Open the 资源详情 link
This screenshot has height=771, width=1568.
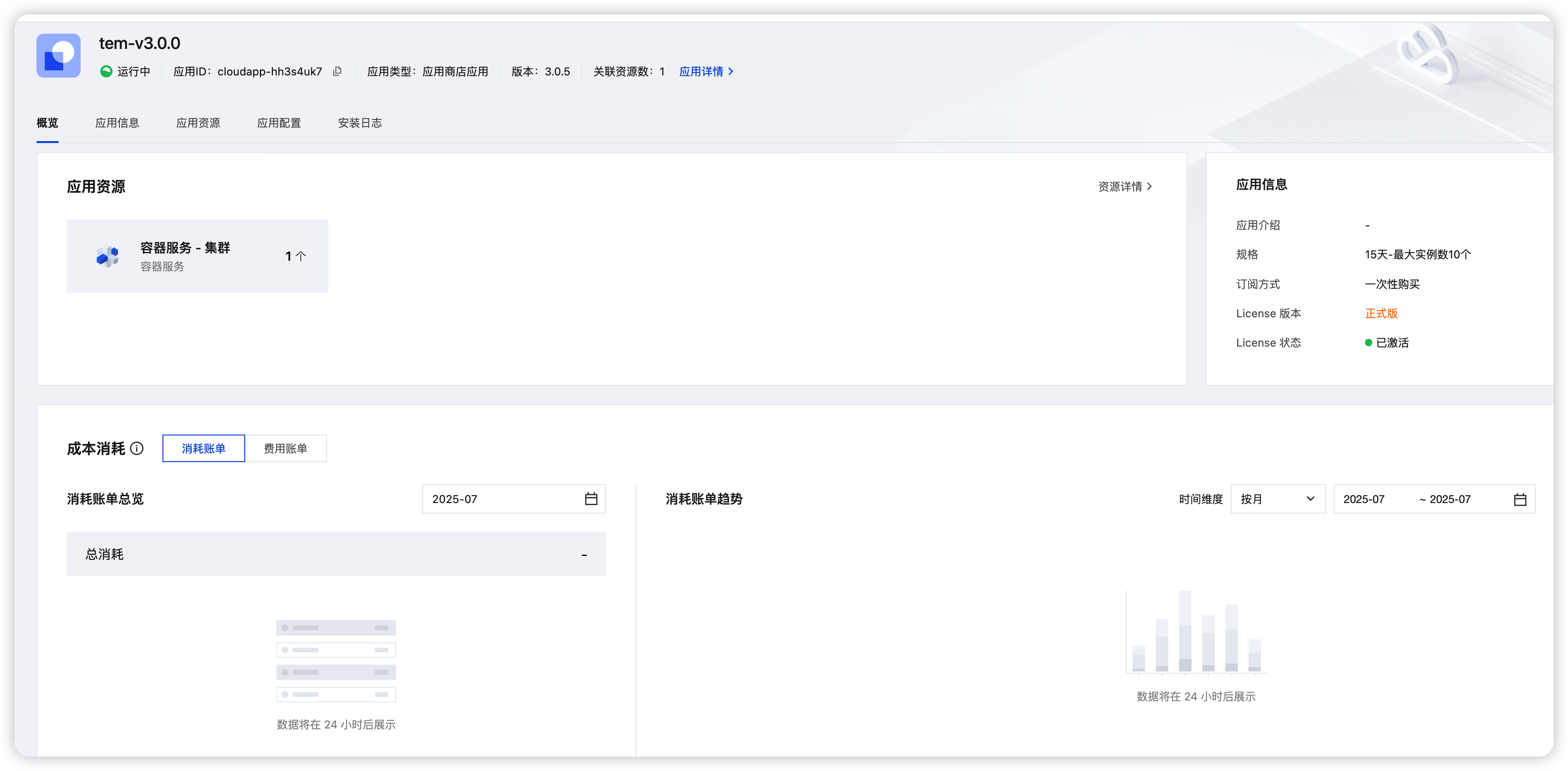pos(1120,187)
